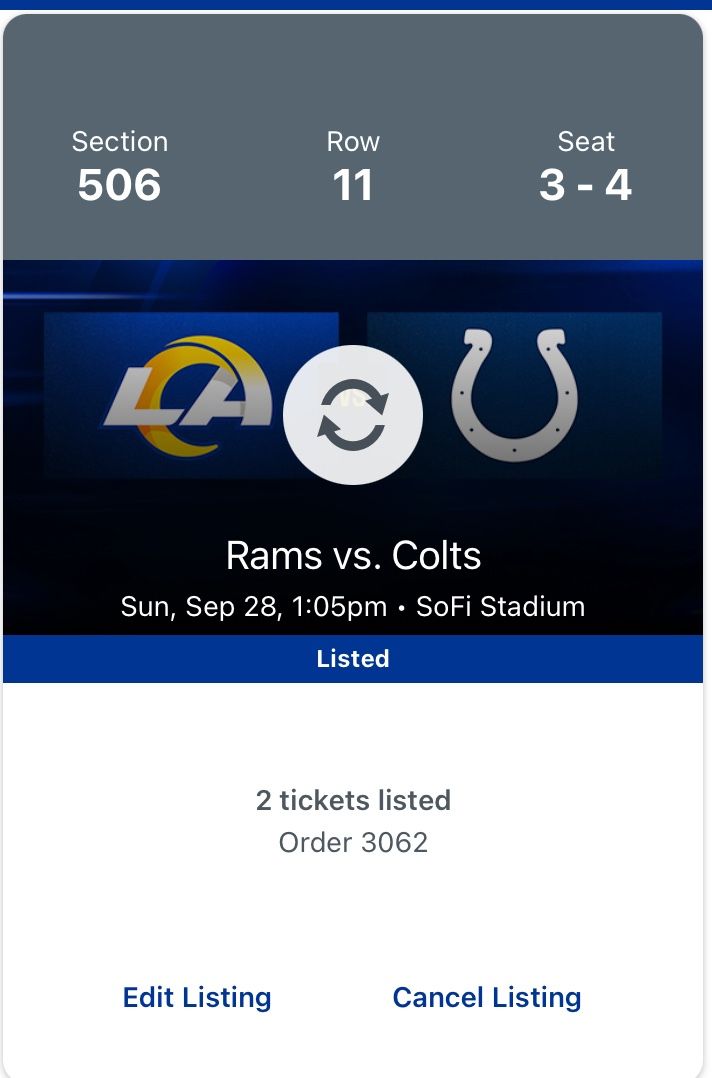Click the row number 11

coord(353,185)
